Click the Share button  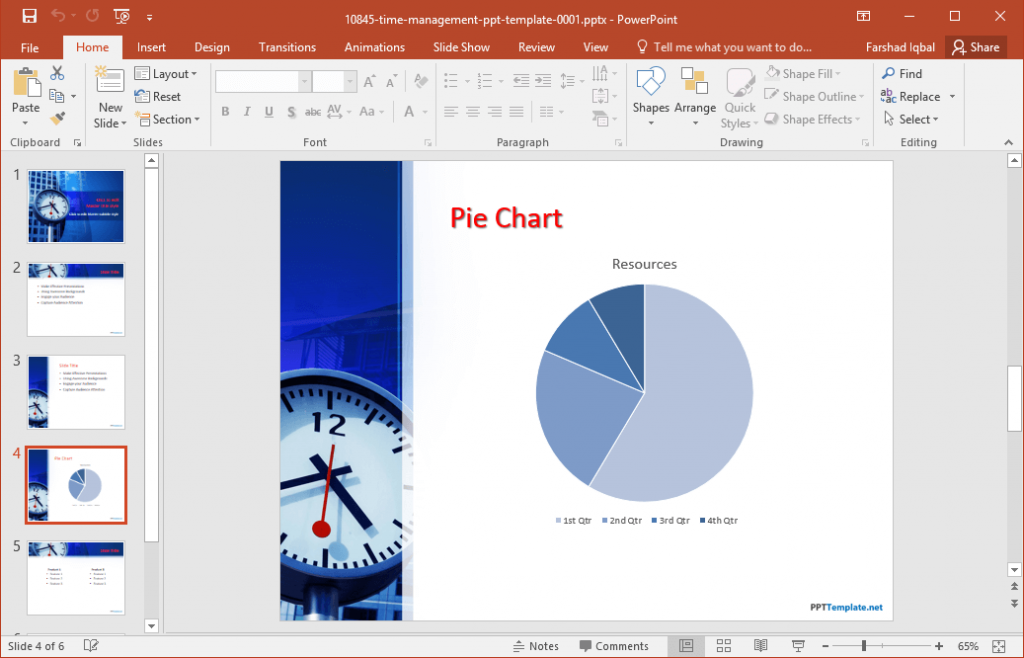[976, 46]
